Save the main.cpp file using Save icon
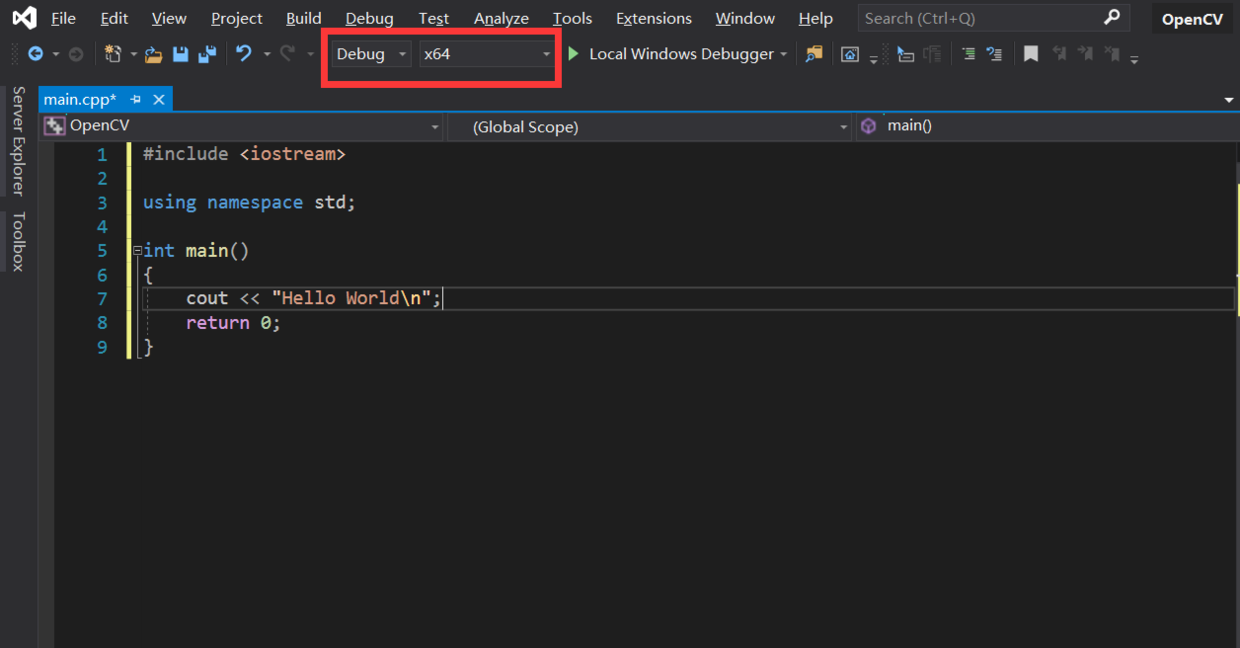The width and height of the screenshot is (1240, 648). 180,54
